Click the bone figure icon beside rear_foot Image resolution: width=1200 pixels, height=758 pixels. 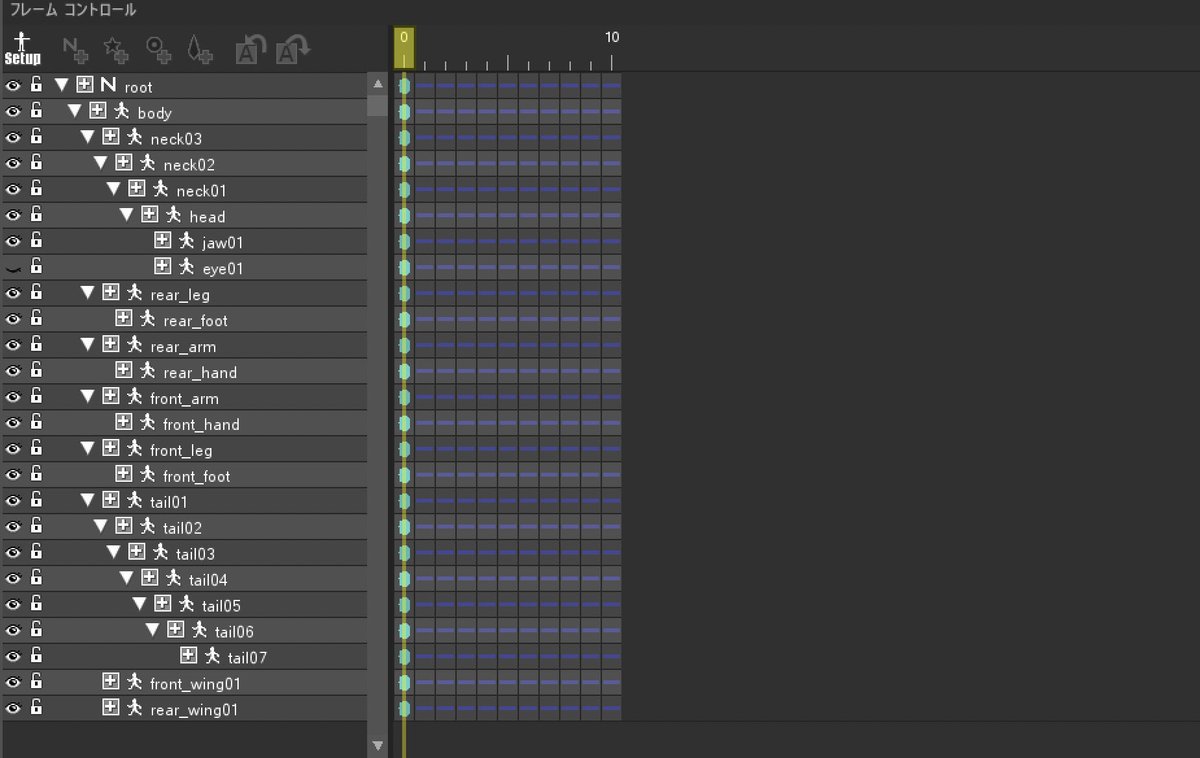pyautogui.click(x=148, y=320)
